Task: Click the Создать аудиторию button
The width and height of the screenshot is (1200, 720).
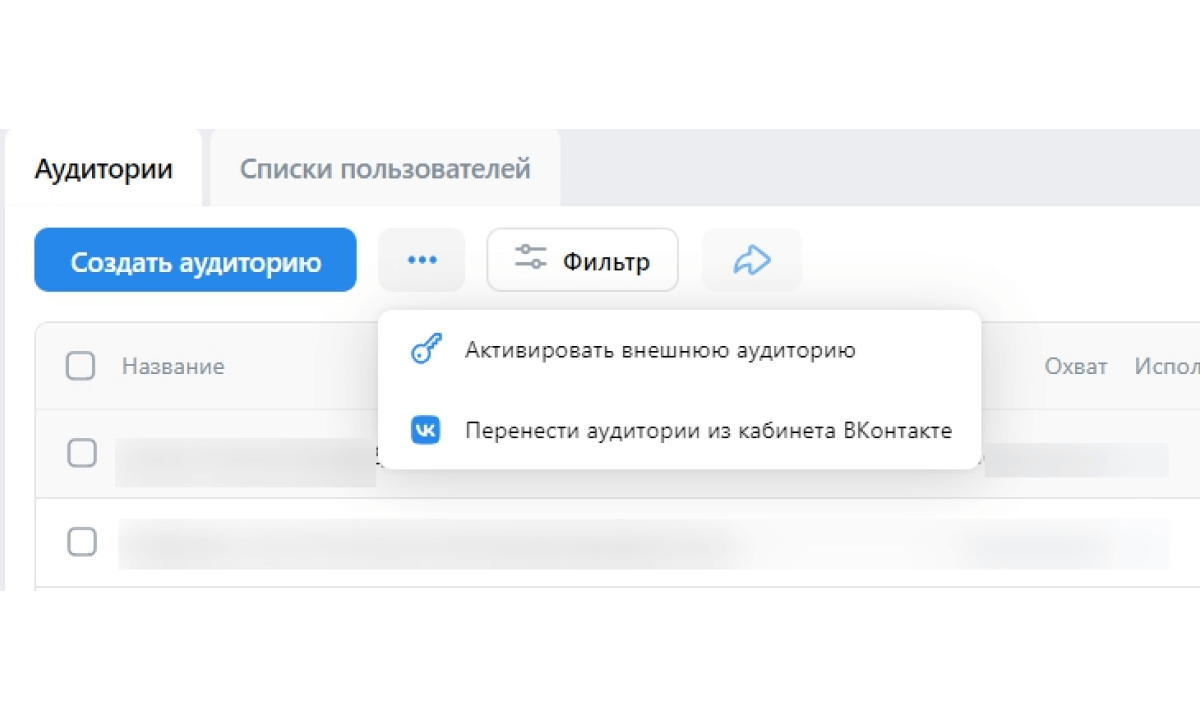Action: [x=195, y=260]
